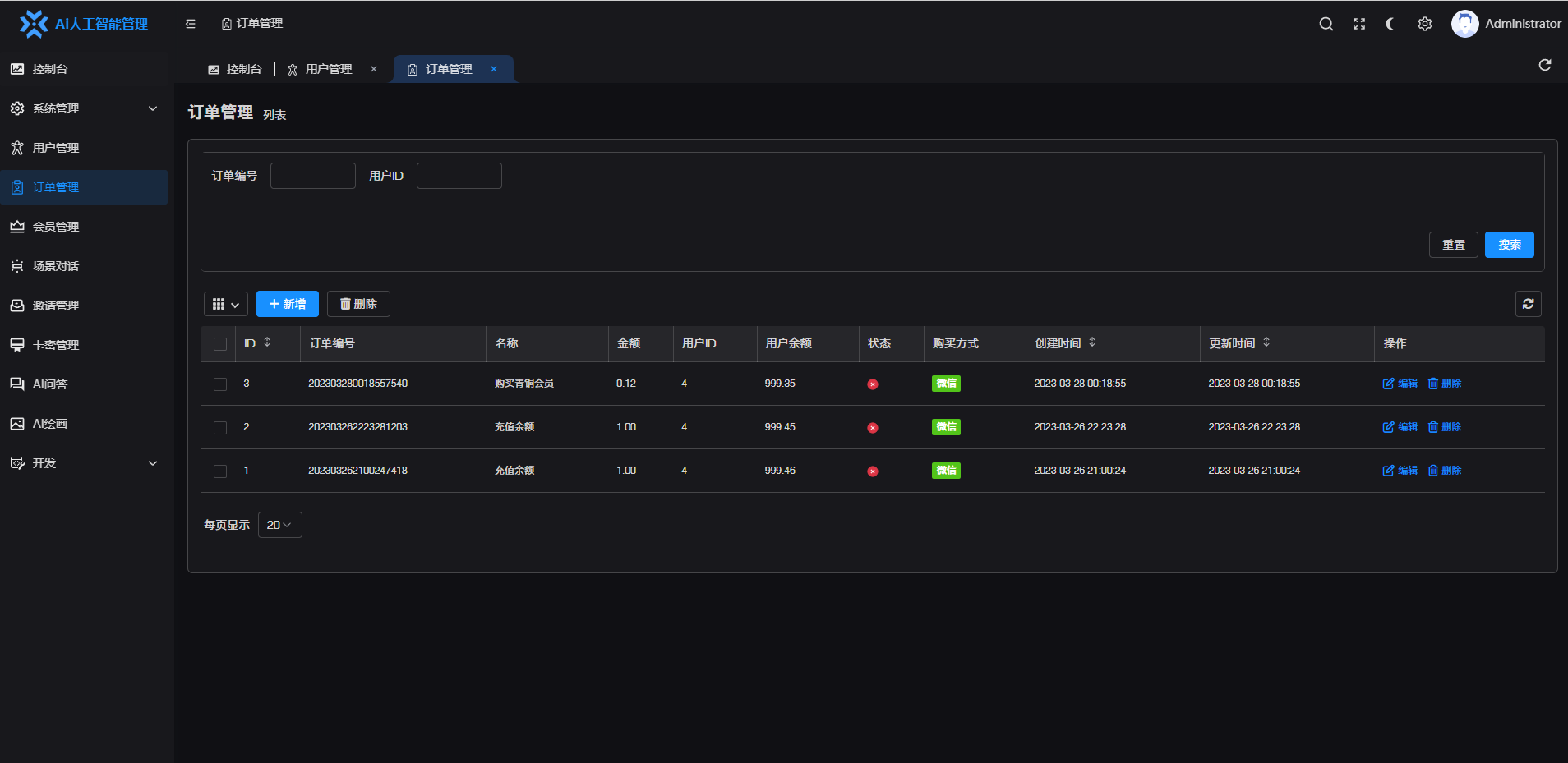Screen dimensions: 1568x763
Task: Focus the 订单编号 input field
Action: click(x=312, y=176)
